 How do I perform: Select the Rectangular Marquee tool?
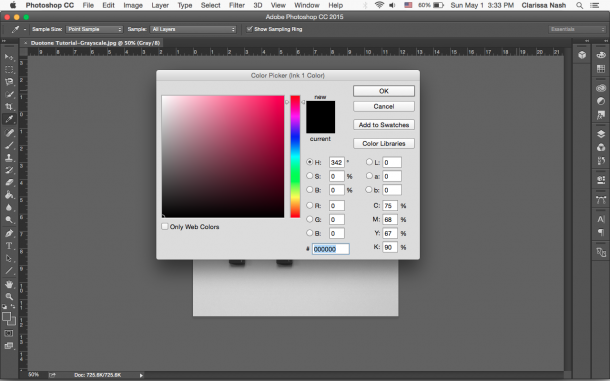pos(9,69)
